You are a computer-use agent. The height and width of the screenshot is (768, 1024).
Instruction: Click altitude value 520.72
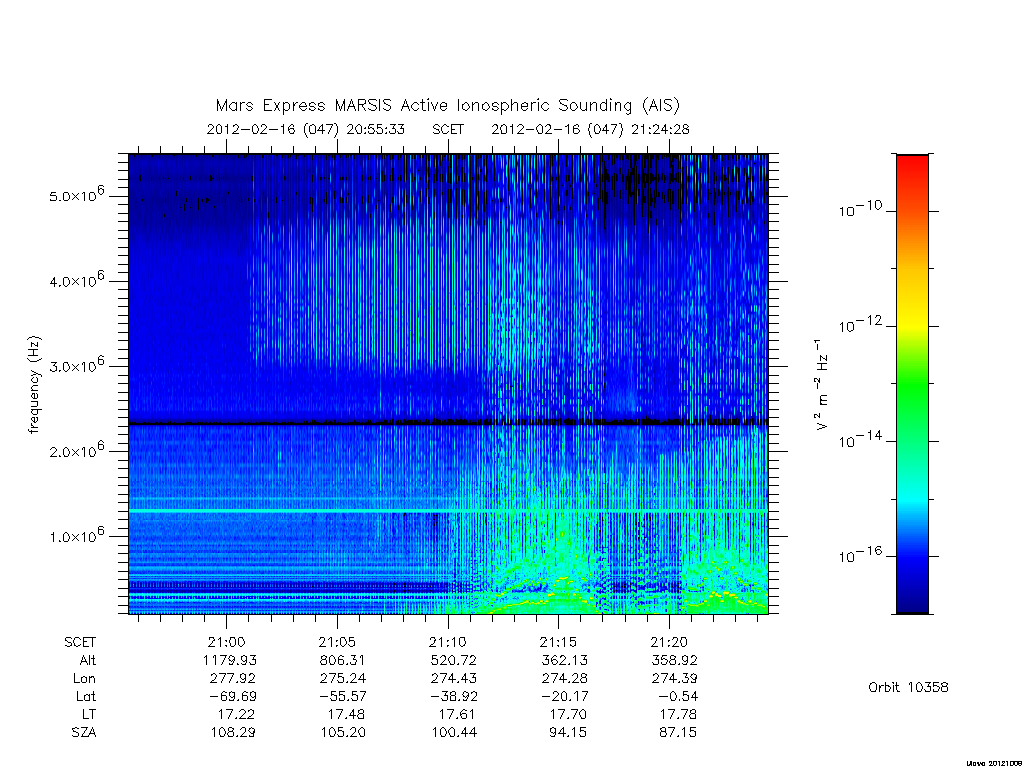tap(453, 660)
